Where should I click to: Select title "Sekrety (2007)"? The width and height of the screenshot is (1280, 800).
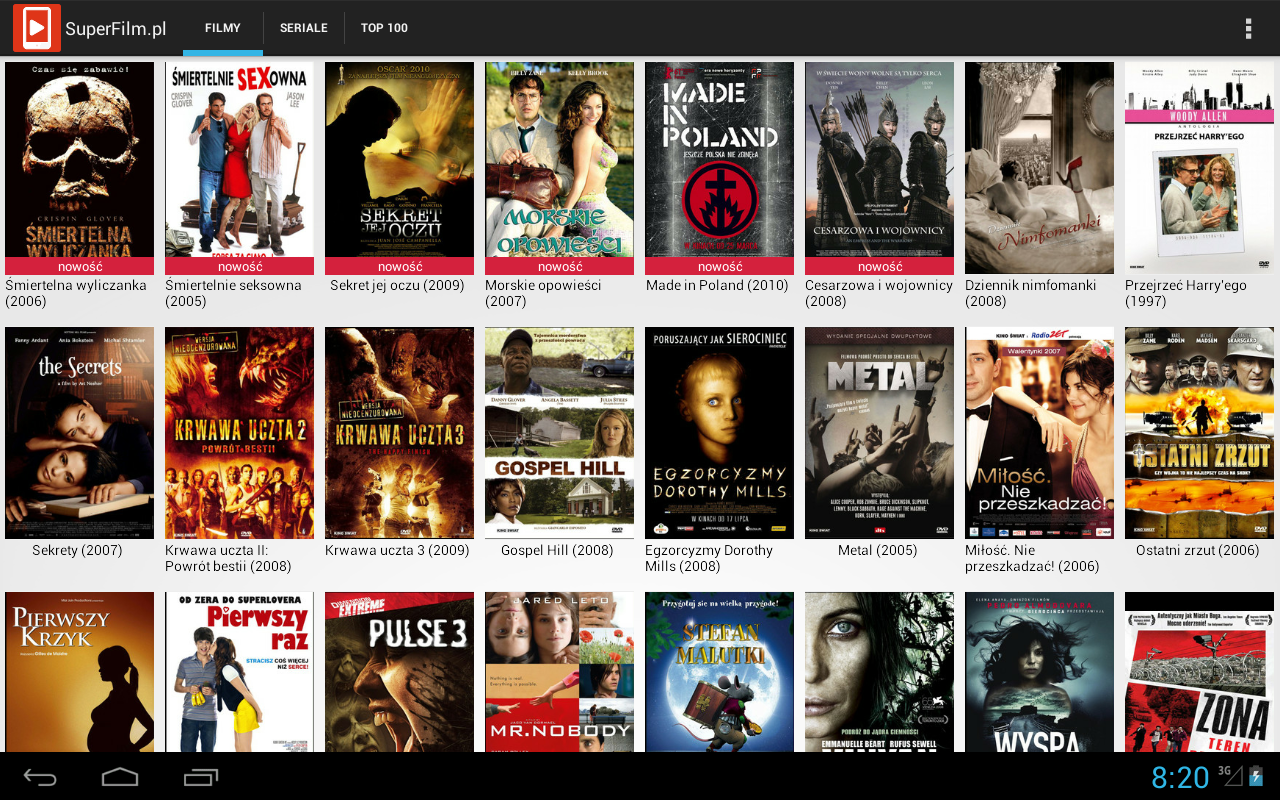[x=77, y=550]
